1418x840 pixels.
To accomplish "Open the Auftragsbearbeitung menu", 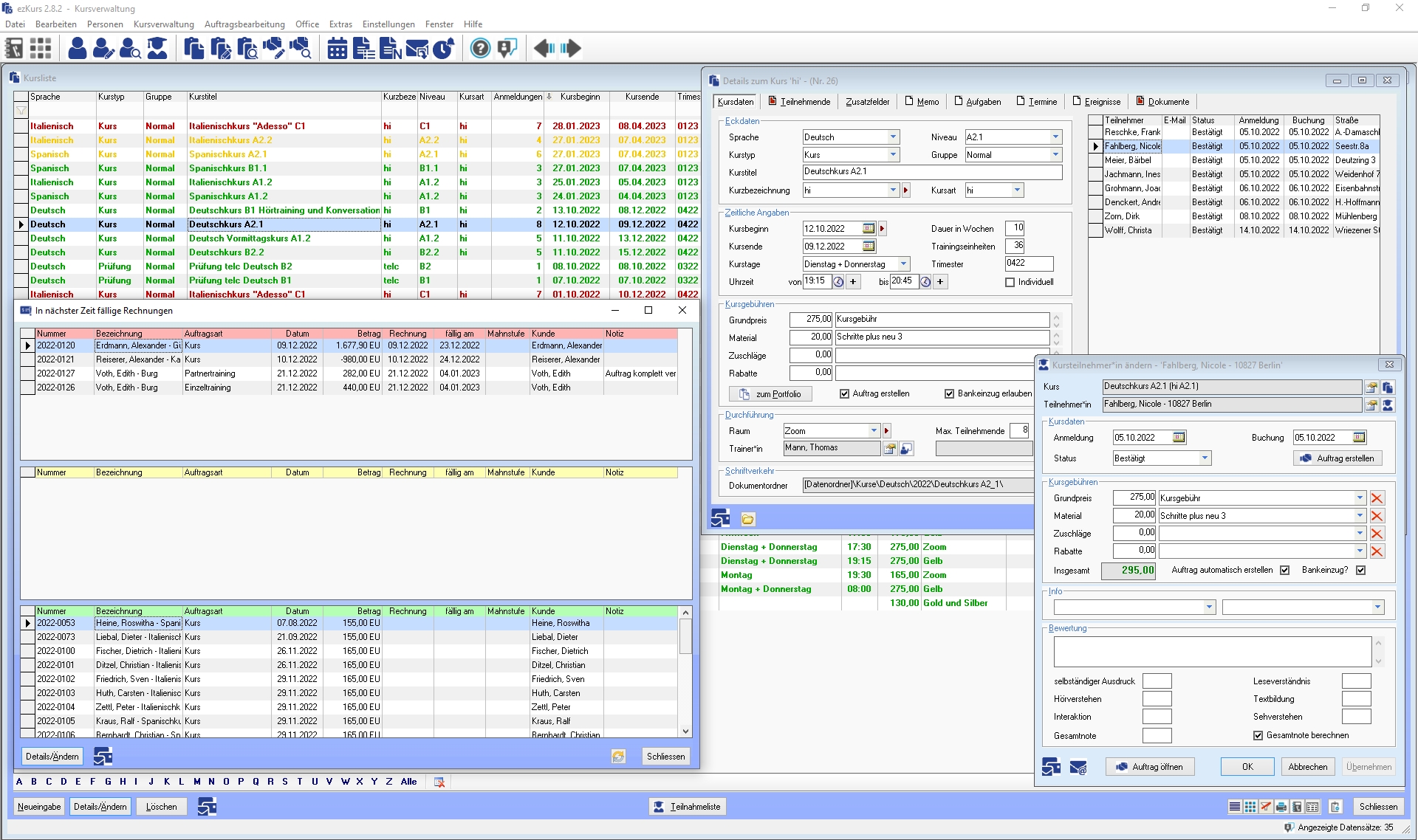I will [x=244, y=24].
